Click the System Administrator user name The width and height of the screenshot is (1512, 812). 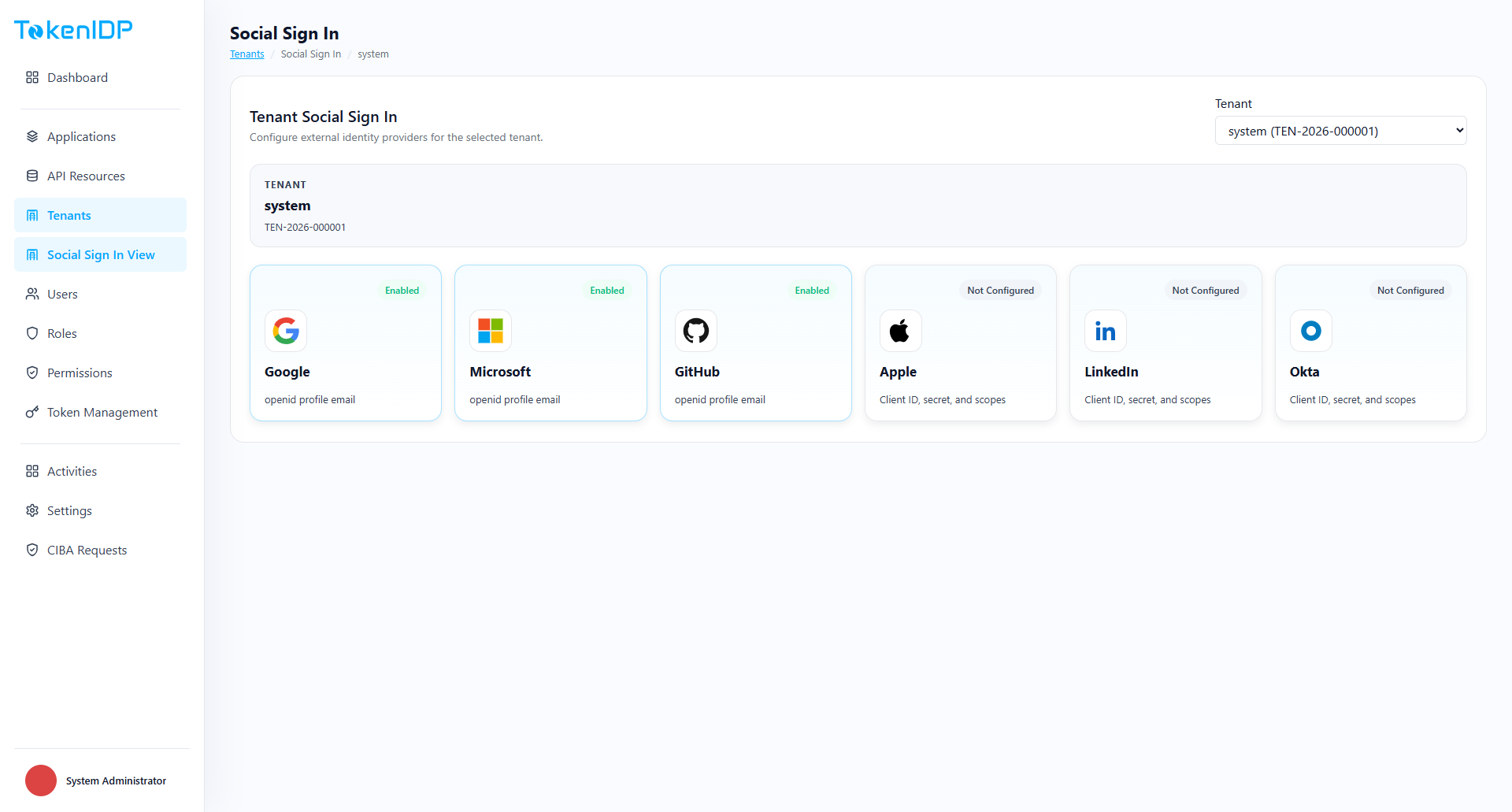point(116,781)
